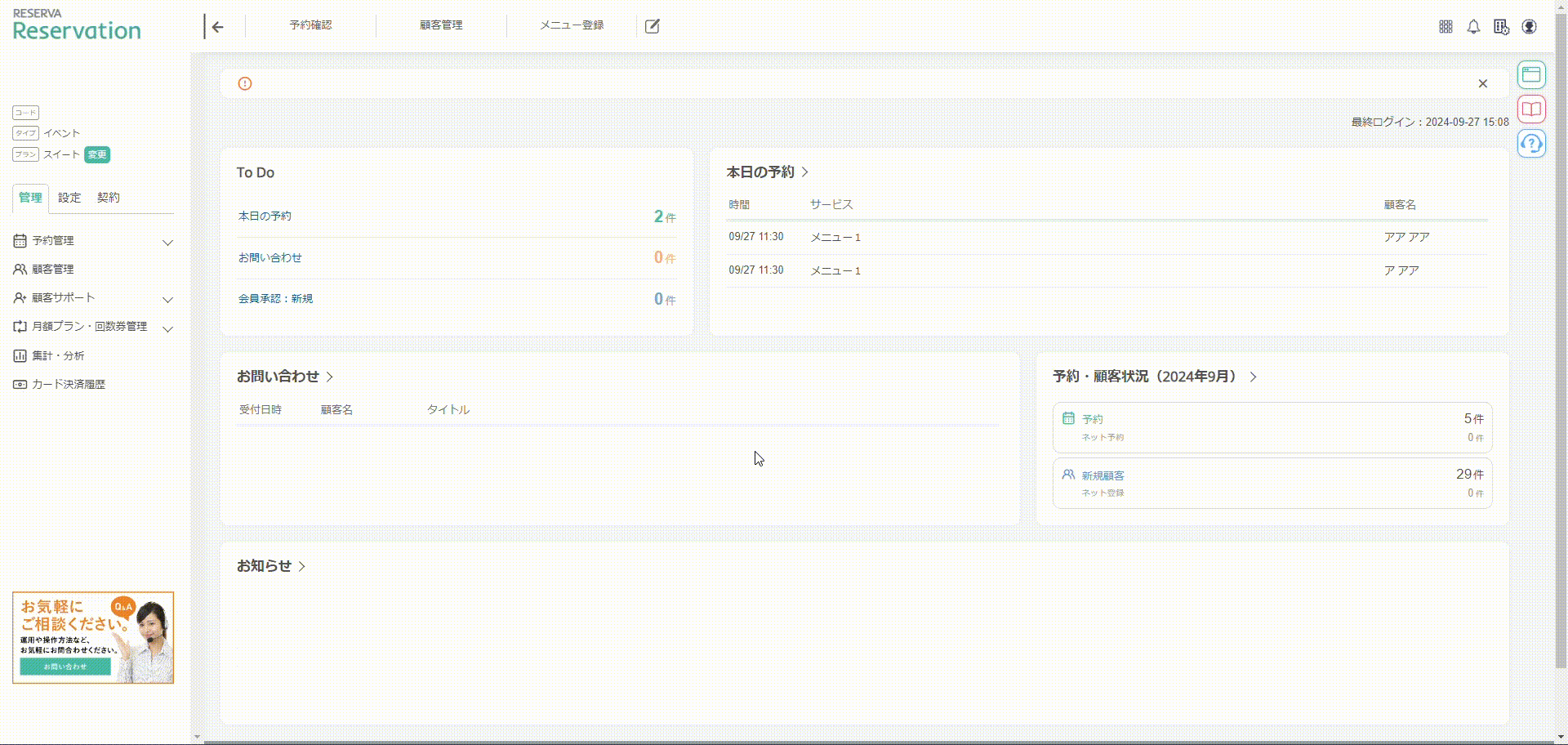Click the 集計・分析 chart icon in sidebar
Image resolution: width=1568 pixels, height=745 pixels.
20,356
